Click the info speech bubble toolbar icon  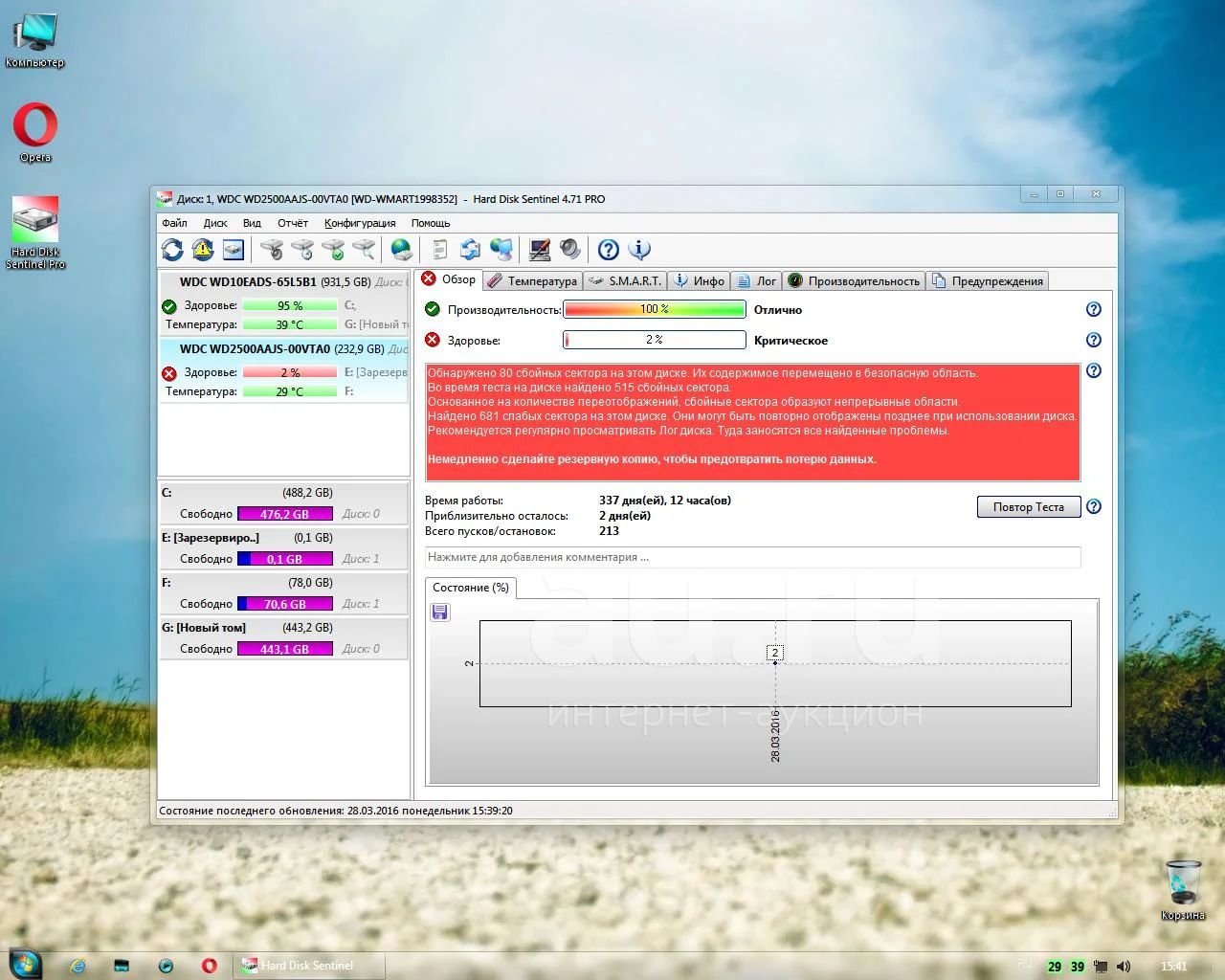(639, 250)
